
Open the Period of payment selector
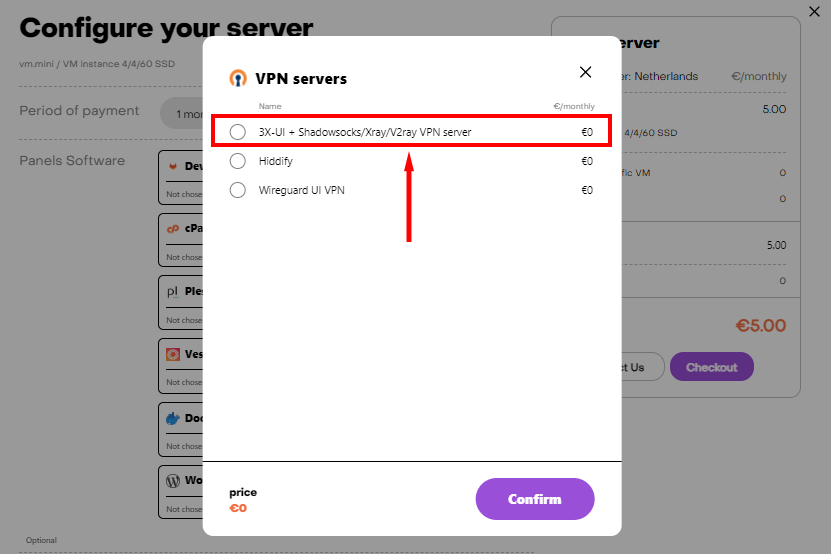[x=183, y=113]
